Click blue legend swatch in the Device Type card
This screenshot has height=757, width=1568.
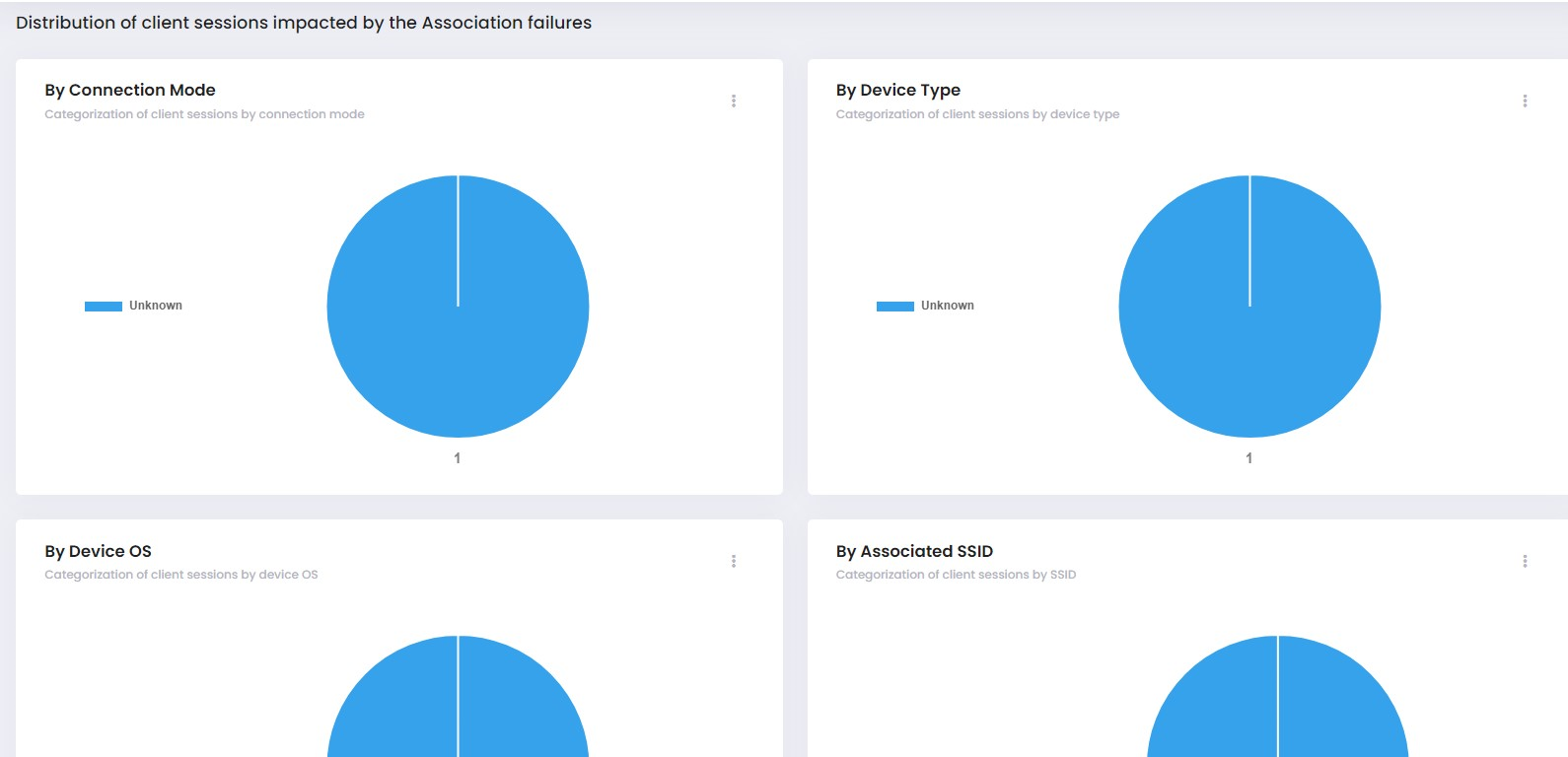pyautogui.click(x=894, y=307)
